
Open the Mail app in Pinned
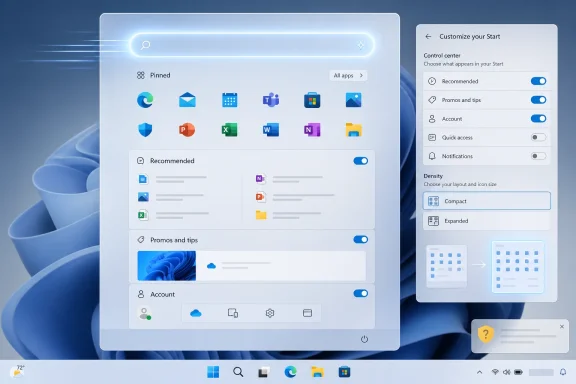(187, 100)
